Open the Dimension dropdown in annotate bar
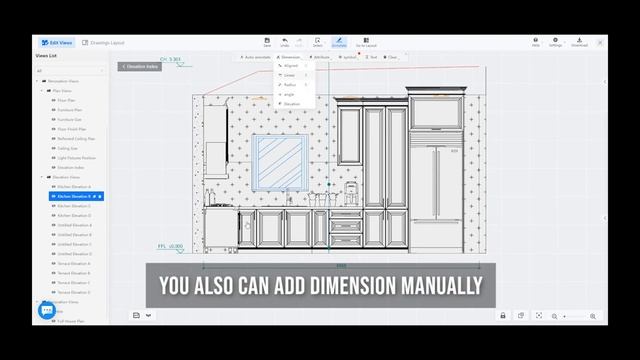The width and height of the screenshot is (640, 360). (x=289, y=58)
